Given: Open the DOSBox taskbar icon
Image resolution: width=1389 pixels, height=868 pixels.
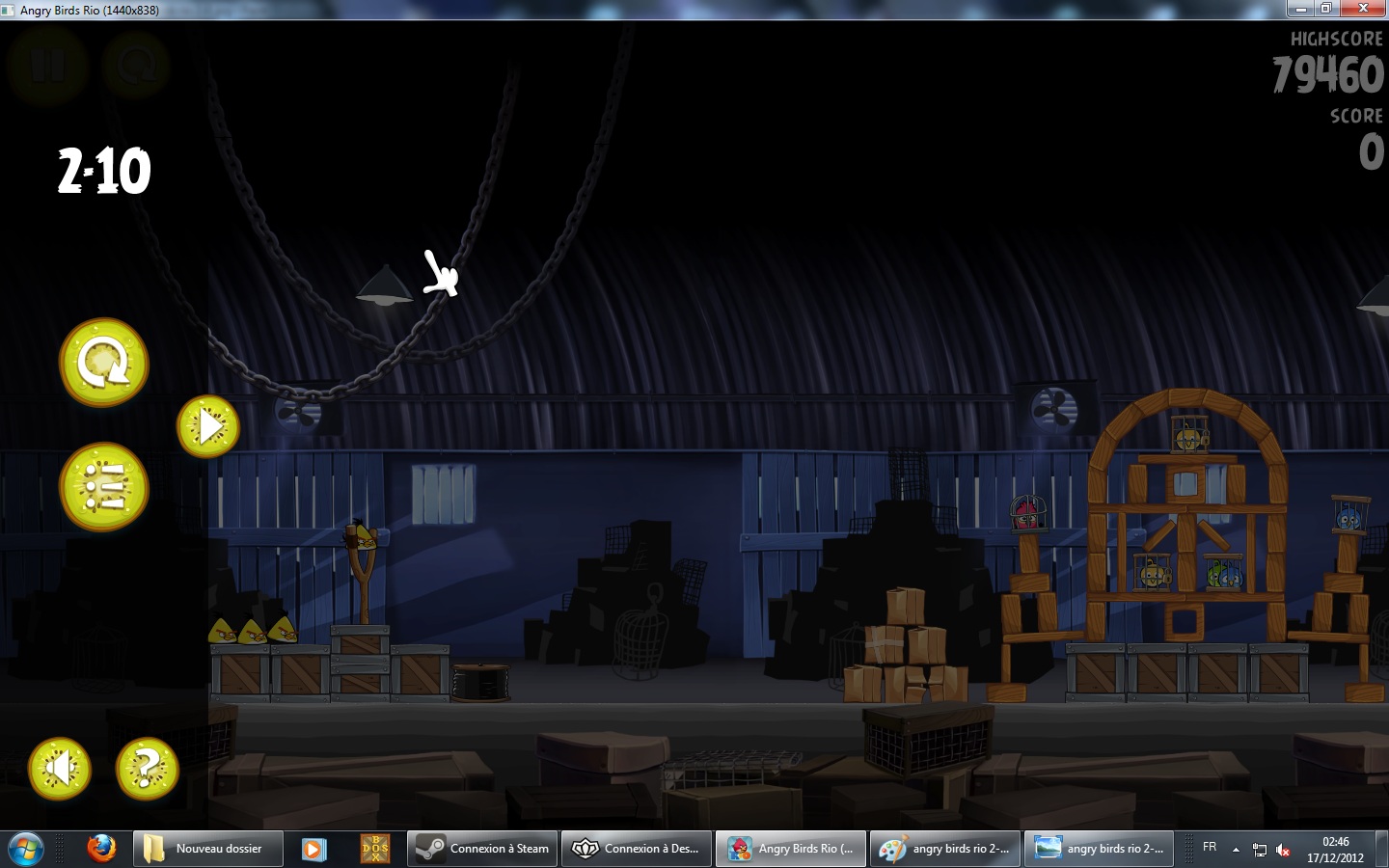Looking at the screenshot, I should [374, 849].
